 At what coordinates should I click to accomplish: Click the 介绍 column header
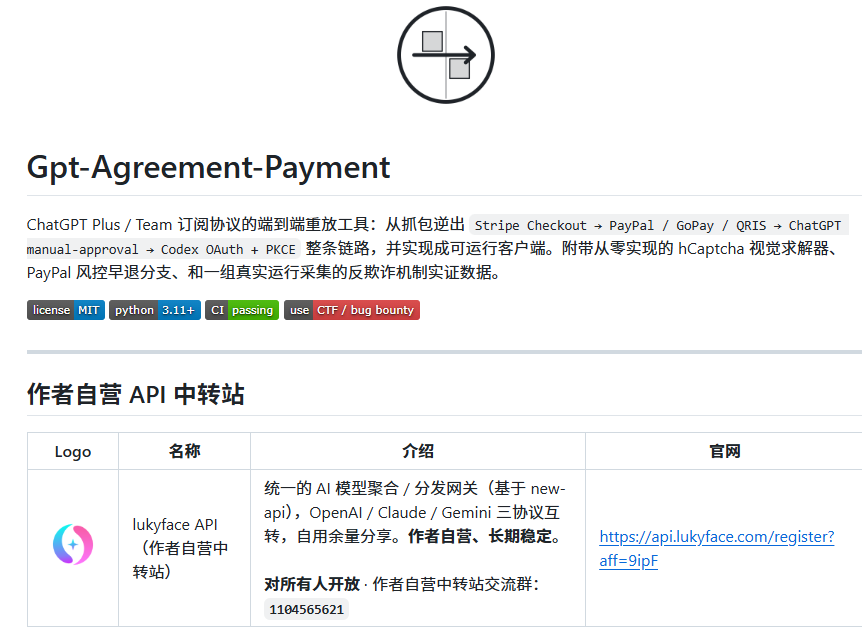pos(418,451)
